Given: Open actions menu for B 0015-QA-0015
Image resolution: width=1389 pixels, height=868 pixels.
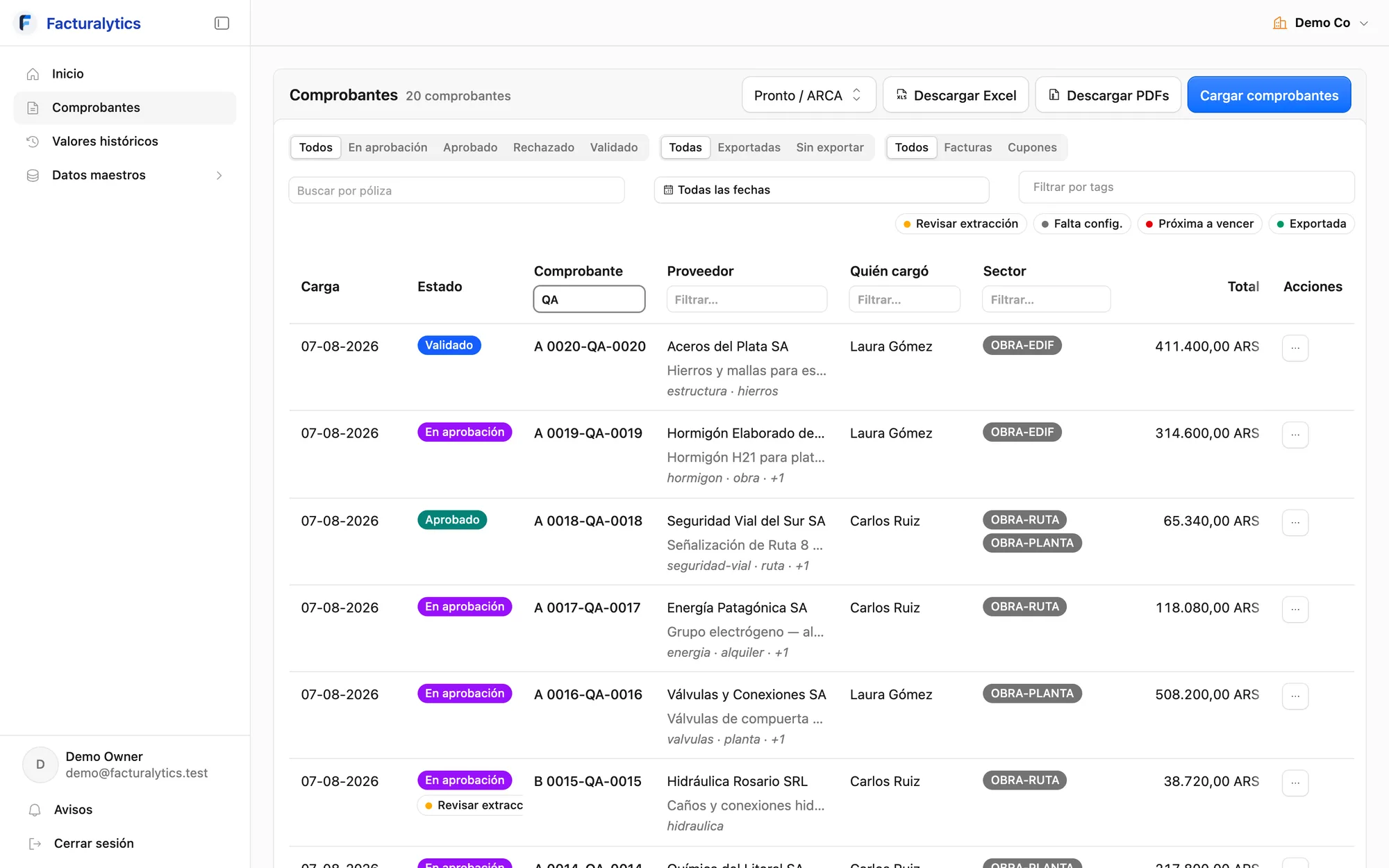Looking at the screenshot, I should click(1295, 783).
